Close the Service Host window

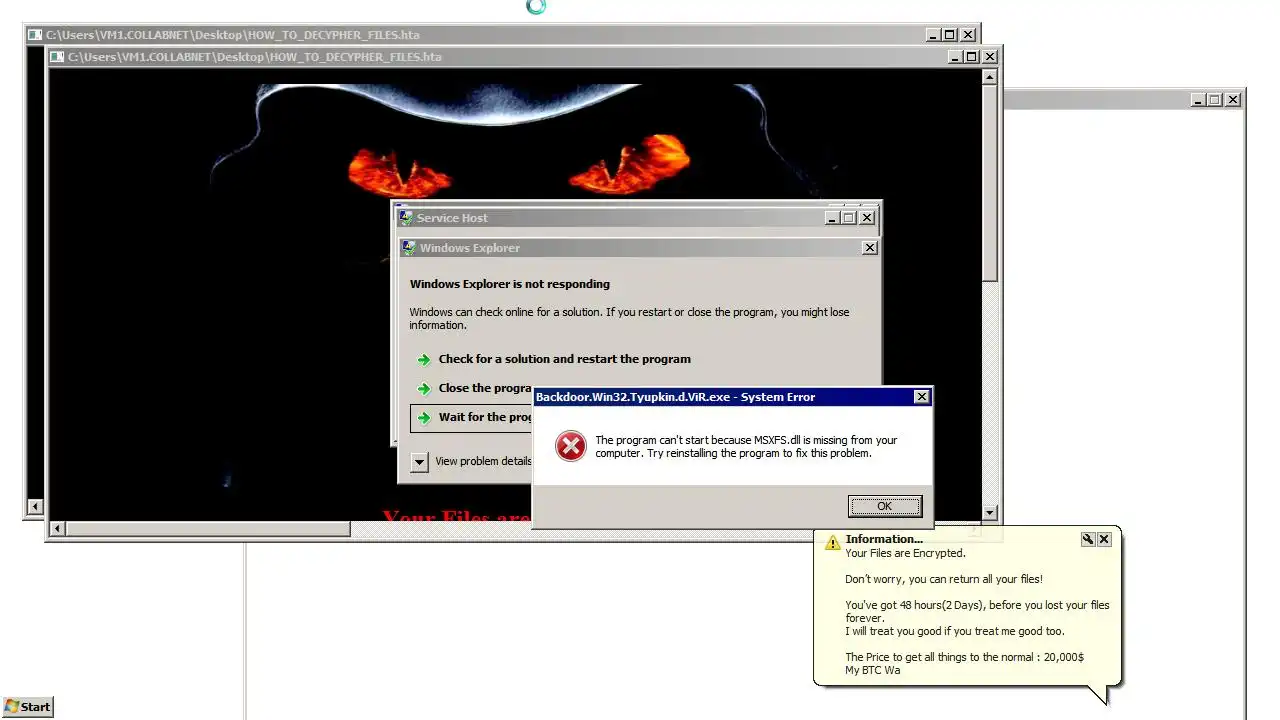click(x=867, y=218)
